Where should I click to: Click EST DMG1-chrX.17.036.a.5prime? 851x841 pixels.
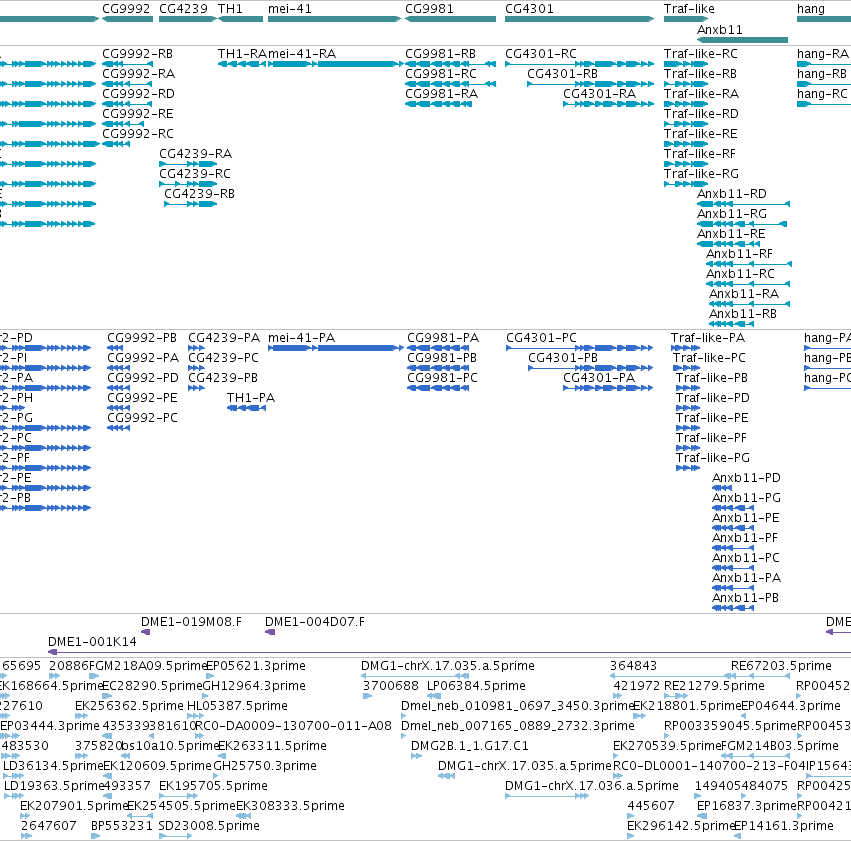pos(592,786)
